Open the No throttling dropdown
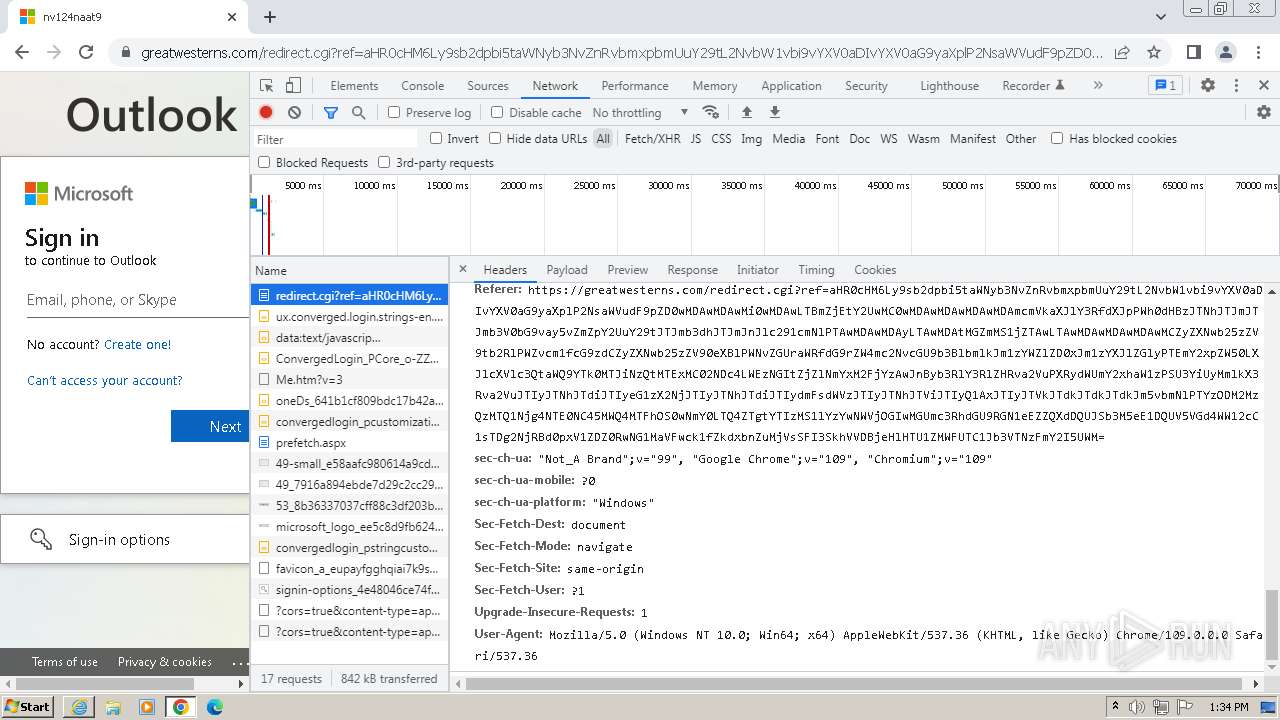The width and height of the screenshot is (1280, 720). (640, 113)
